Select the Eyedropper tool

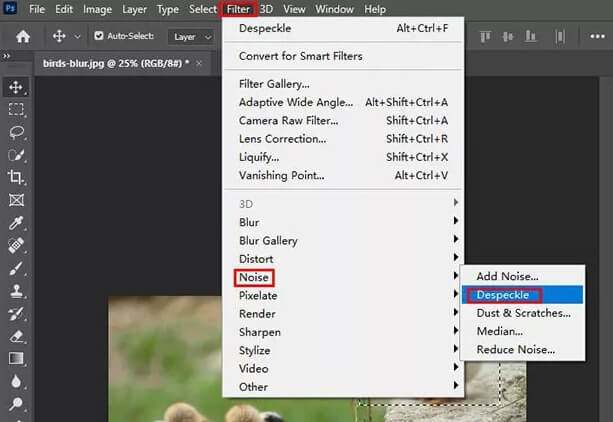pos(16,223)
